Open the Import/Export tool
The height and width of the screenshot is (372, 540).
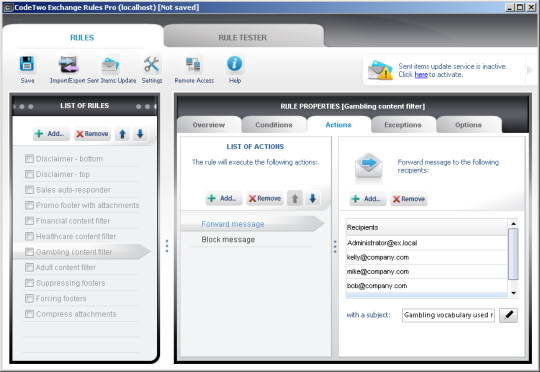[x=68, y=64]
